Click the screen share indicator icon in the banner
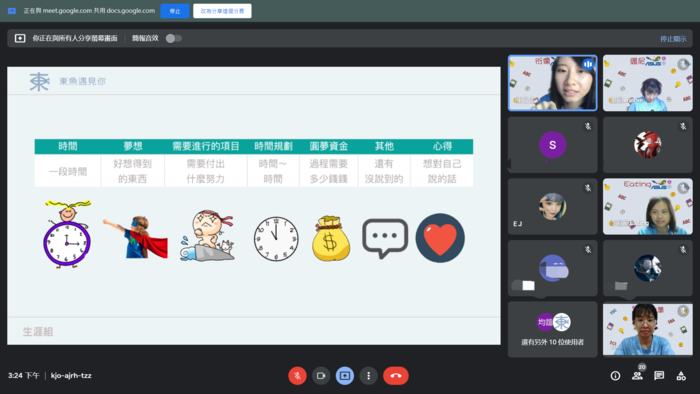This screenshot has width=700, height=394. click(x=20, y=38)
